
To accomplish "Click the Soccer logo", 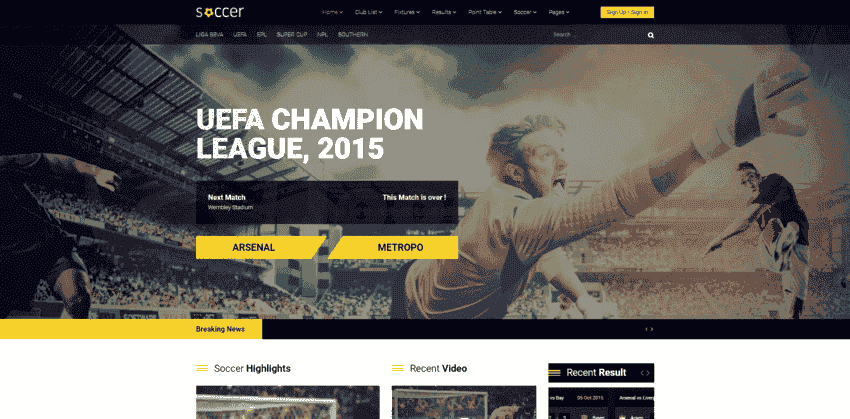I will pyautogui.click(x=220, y=12).
